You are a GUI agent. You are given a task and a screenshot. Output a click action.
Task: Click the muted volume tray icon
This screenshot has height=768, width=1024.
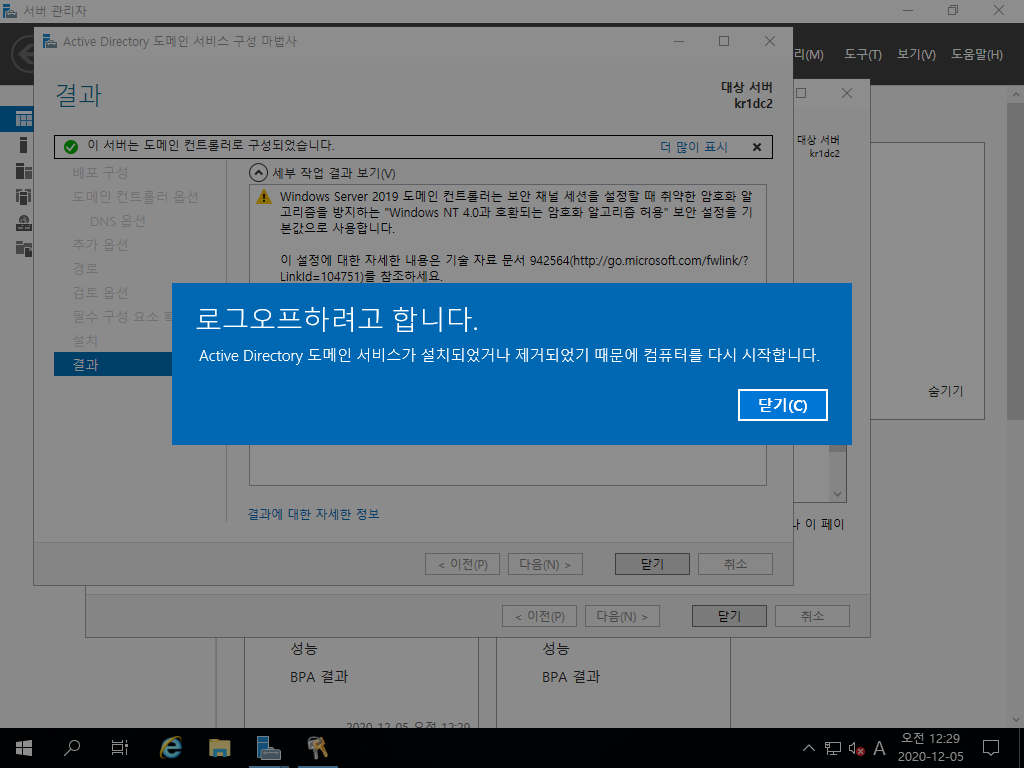click(856, 748)
